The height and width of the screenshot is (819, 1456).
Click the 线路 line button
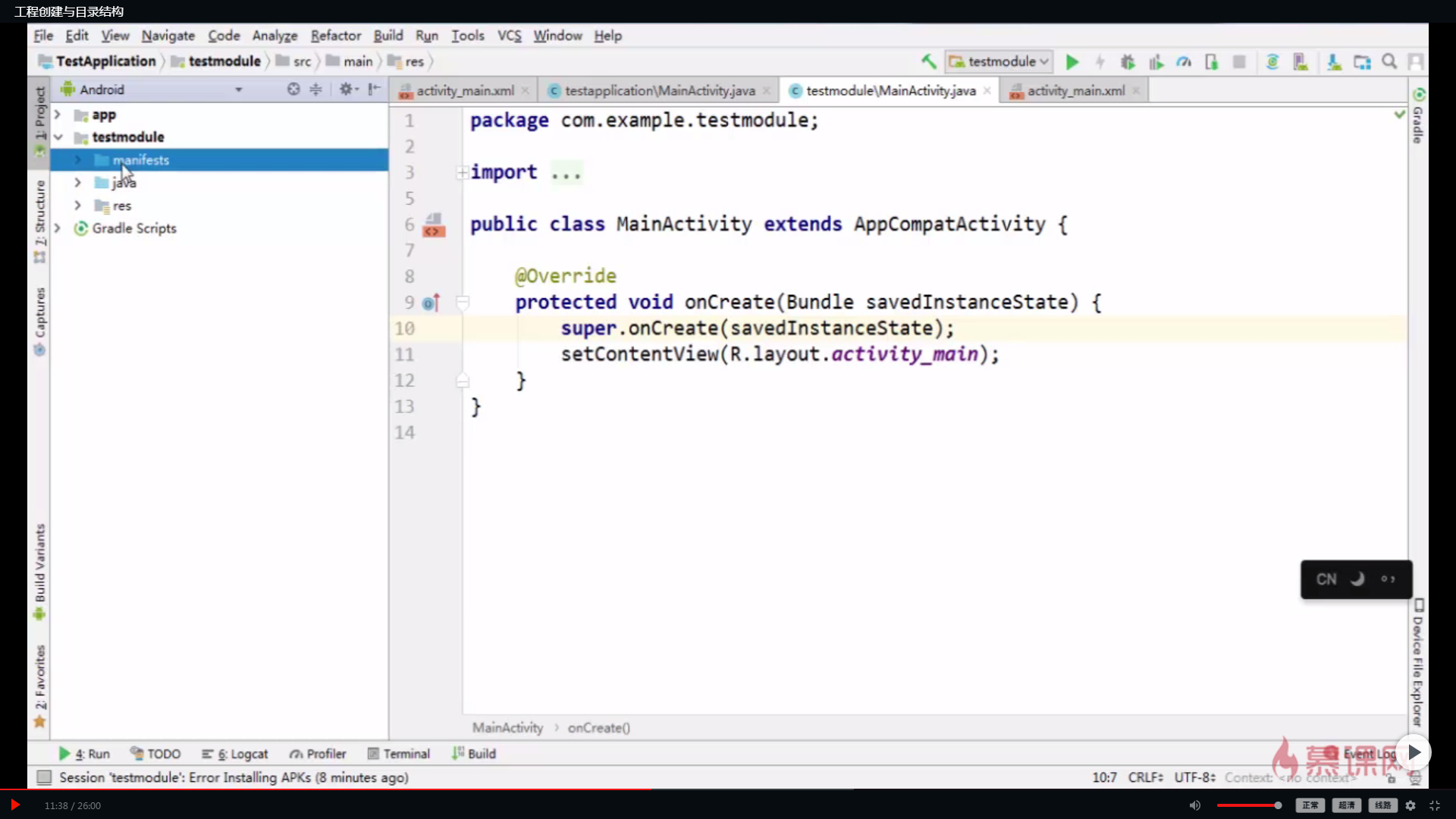click(x=1382, y=805)
